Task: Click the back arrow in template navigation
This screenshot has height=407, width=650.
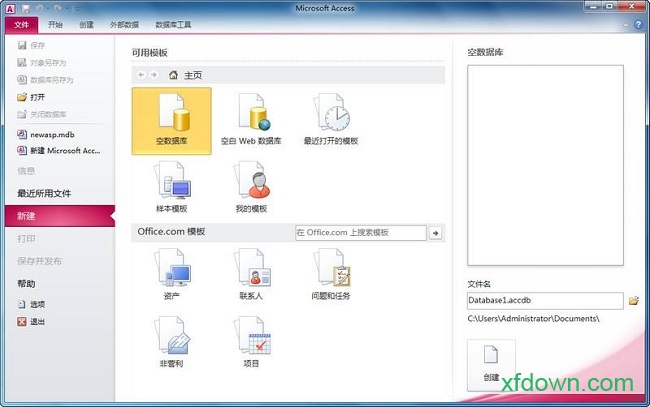Action: click(x=141, y=75)
